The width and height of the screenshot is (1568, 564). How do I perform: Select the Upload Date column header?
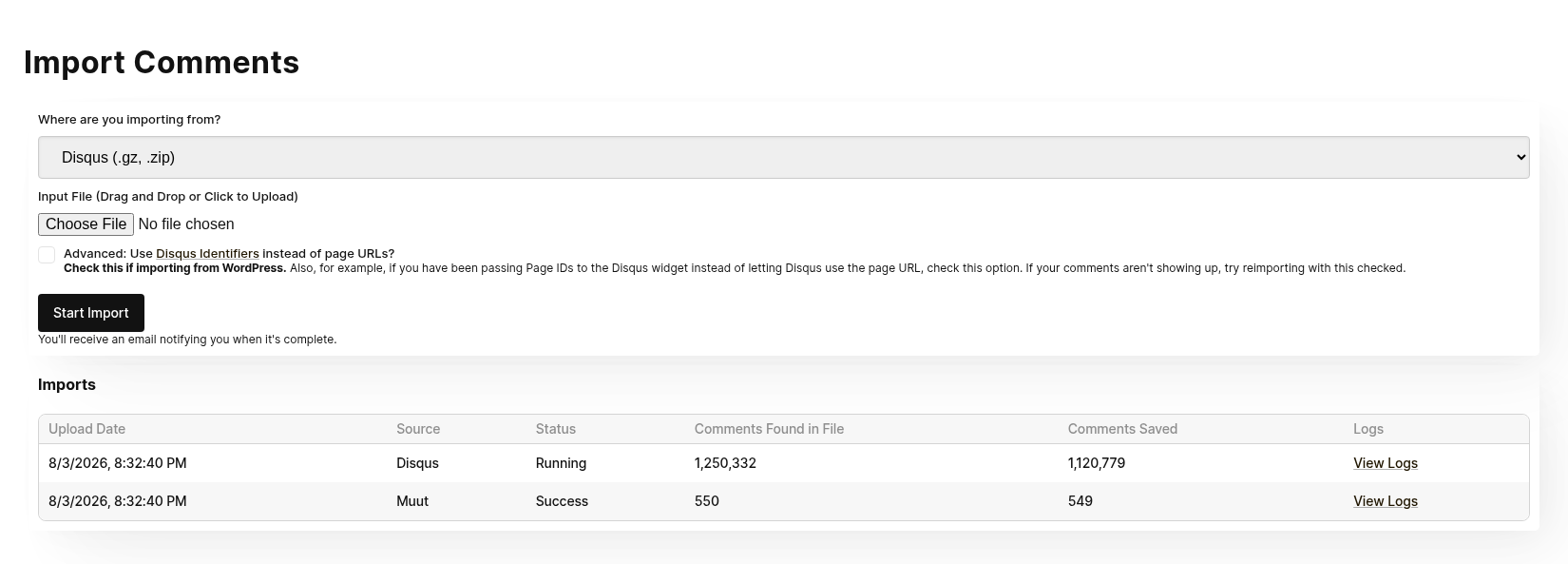[86, 429]
